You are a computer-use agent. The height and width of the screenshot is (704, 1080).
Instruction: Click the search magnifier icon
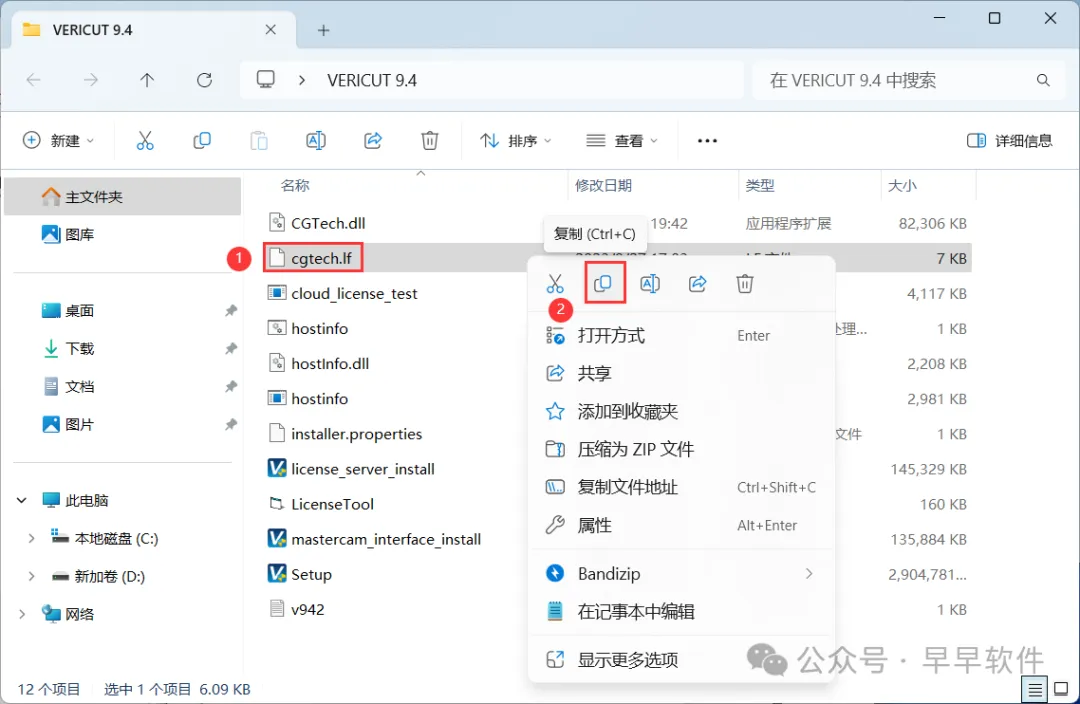coord(1043,80)
